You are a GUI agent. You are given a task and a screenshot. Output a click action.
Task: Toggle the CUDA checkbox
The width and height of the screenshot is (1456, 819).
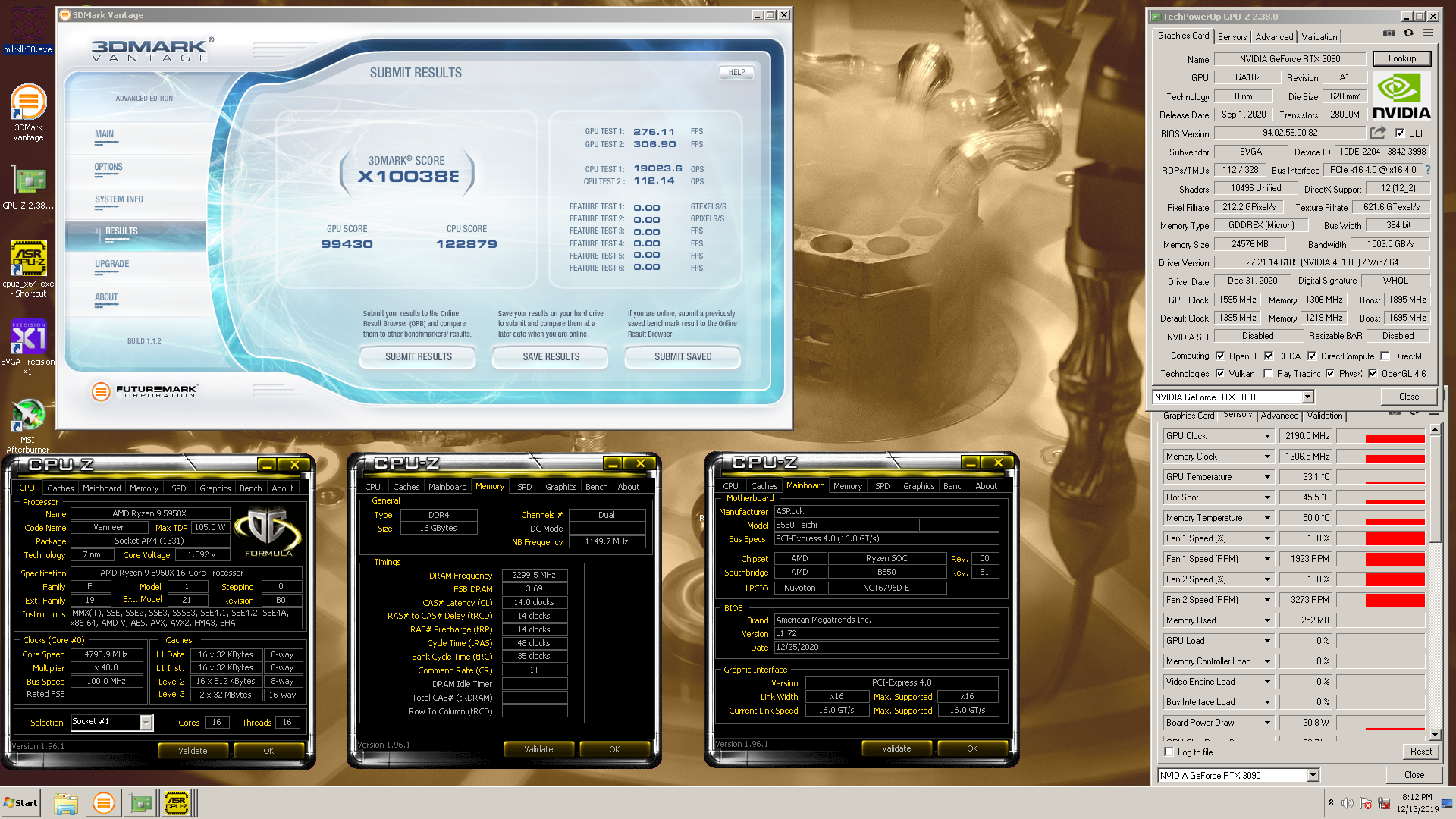pos(1269,356)
